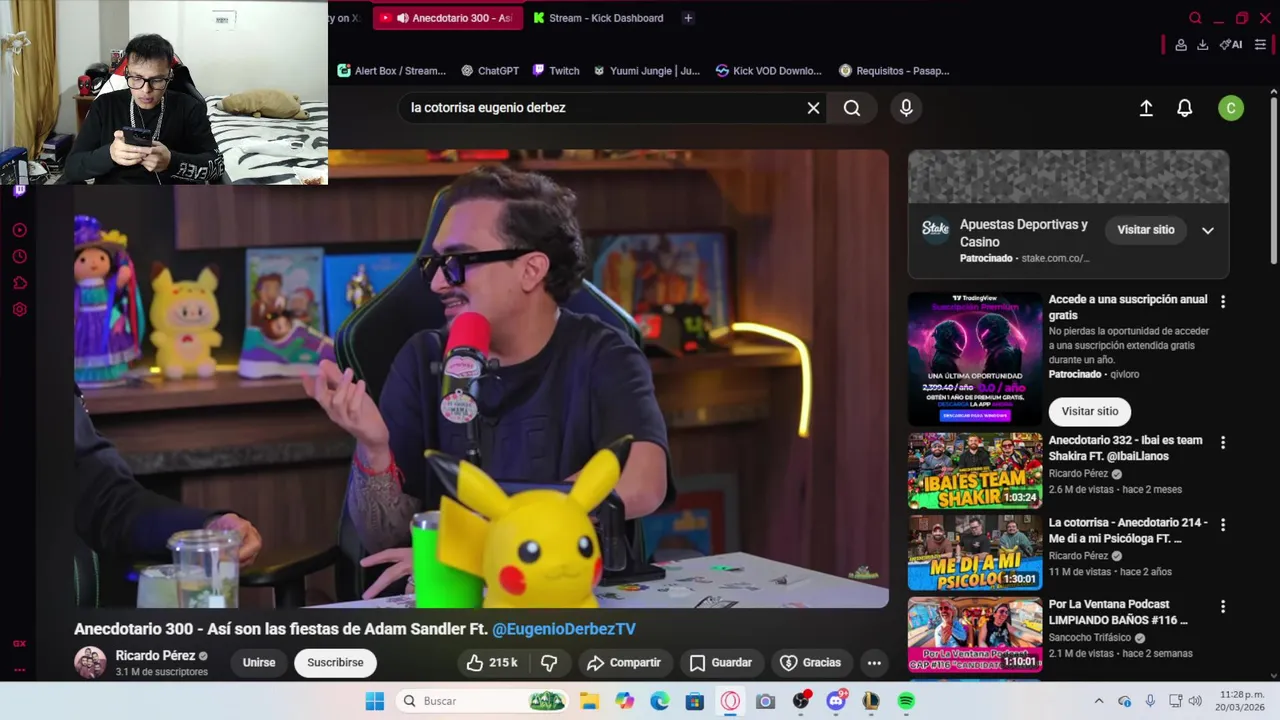
Task: Click the page vertical scrollbar
Action: tap(1273, 180)
